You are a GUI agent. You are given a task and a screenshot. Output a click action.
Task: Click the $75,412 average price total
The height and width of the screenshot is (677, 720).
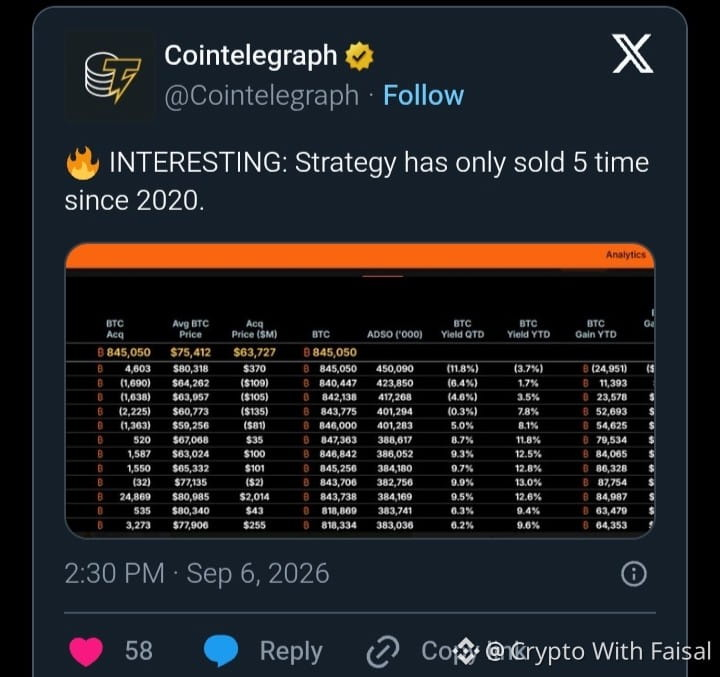pyautogui.click(x=191, y=352)
